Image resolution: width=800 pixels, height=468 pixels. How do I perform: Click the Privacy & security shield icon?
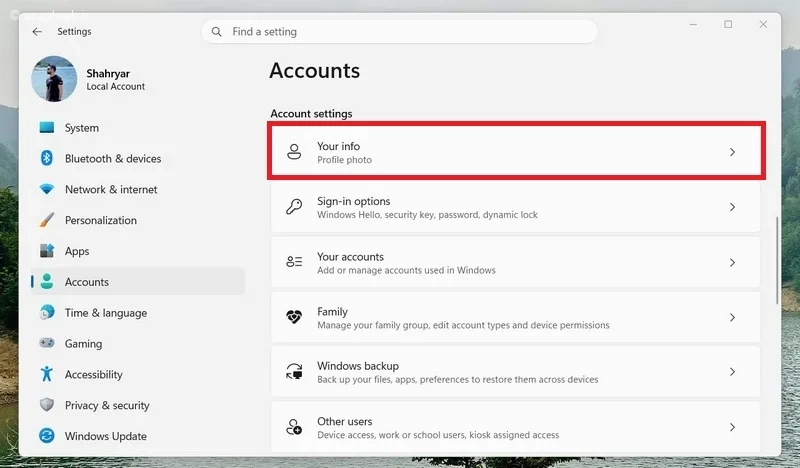coord(46,405)
